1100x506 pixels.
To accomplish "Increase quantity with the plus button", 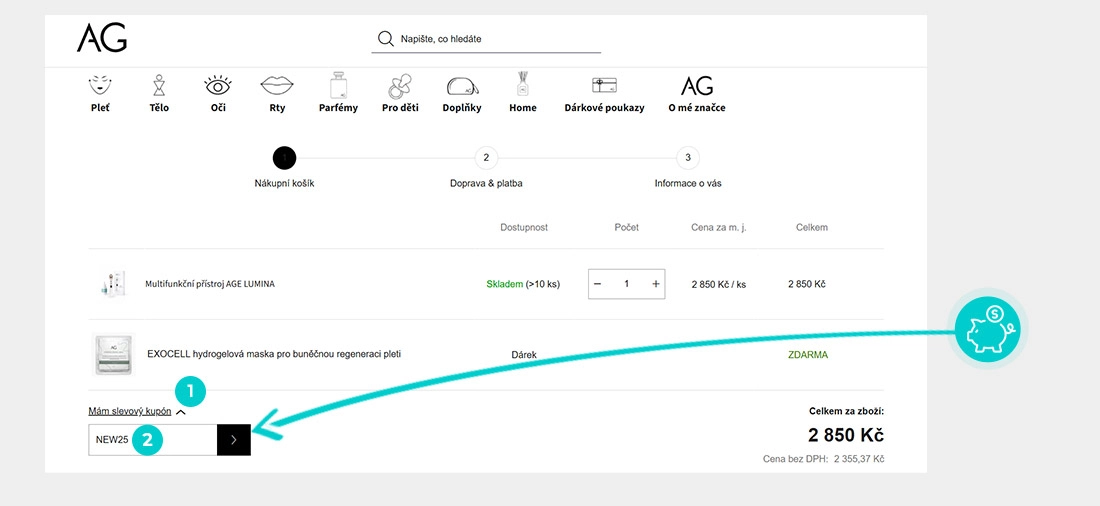I will (x=656, y=284).
